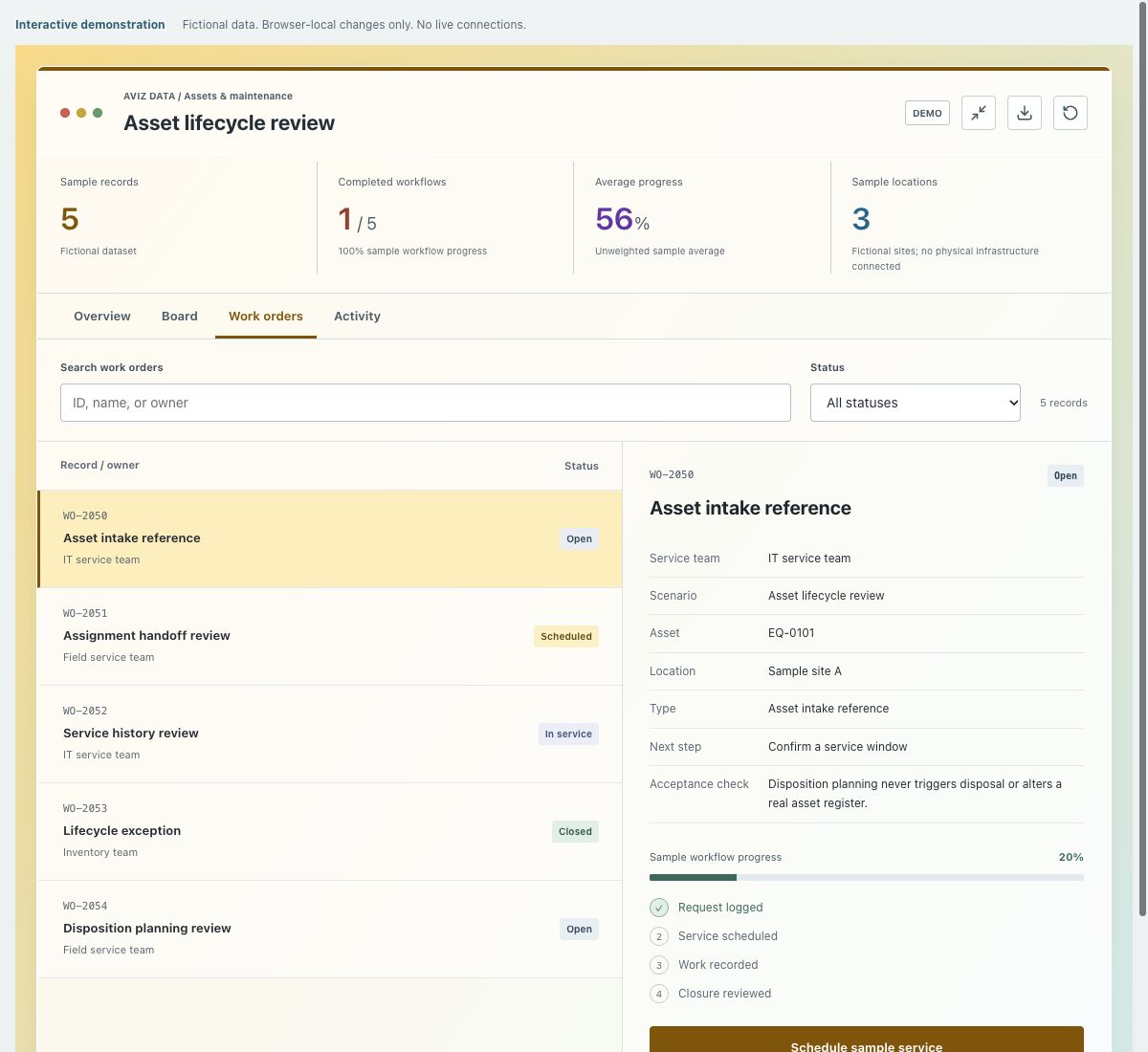This screenshot has height=1052, width=1148.
Task: Click the Interactive demonstration label
Action: (90, 25)
